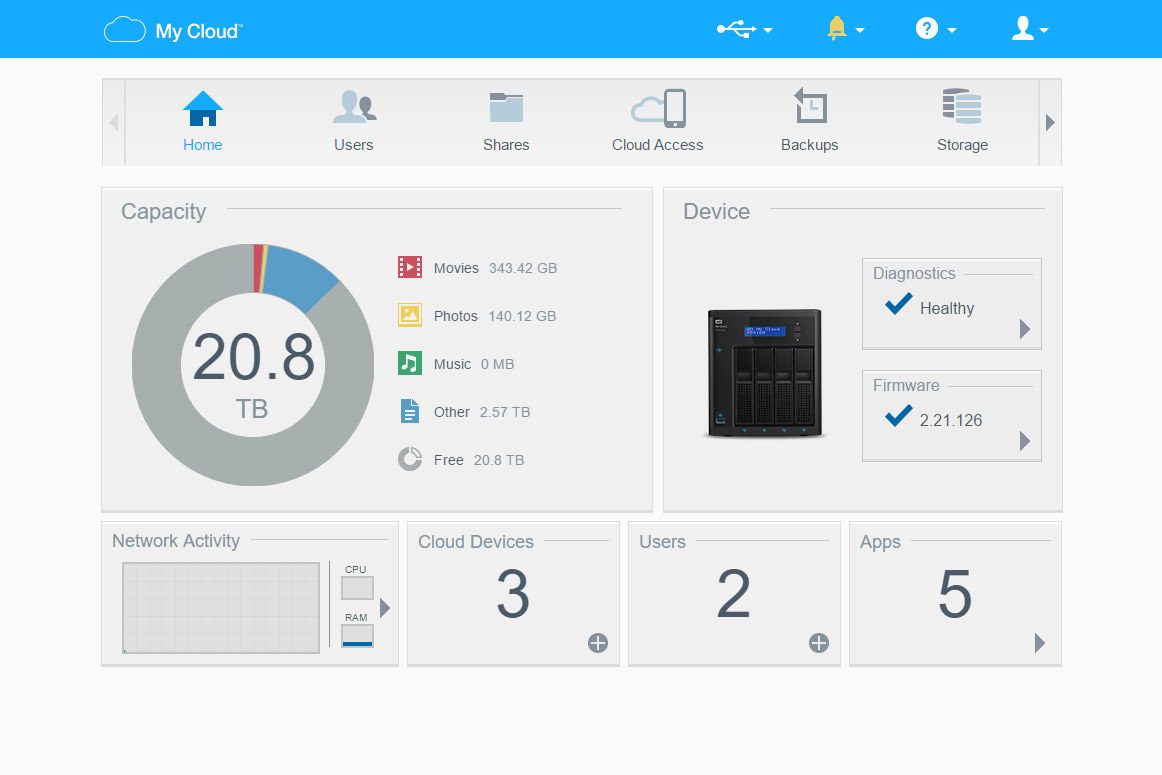The width and height of the screenshot is (1162, 775).
Task: Click the Photos picture icon
Action: [410, 315]
